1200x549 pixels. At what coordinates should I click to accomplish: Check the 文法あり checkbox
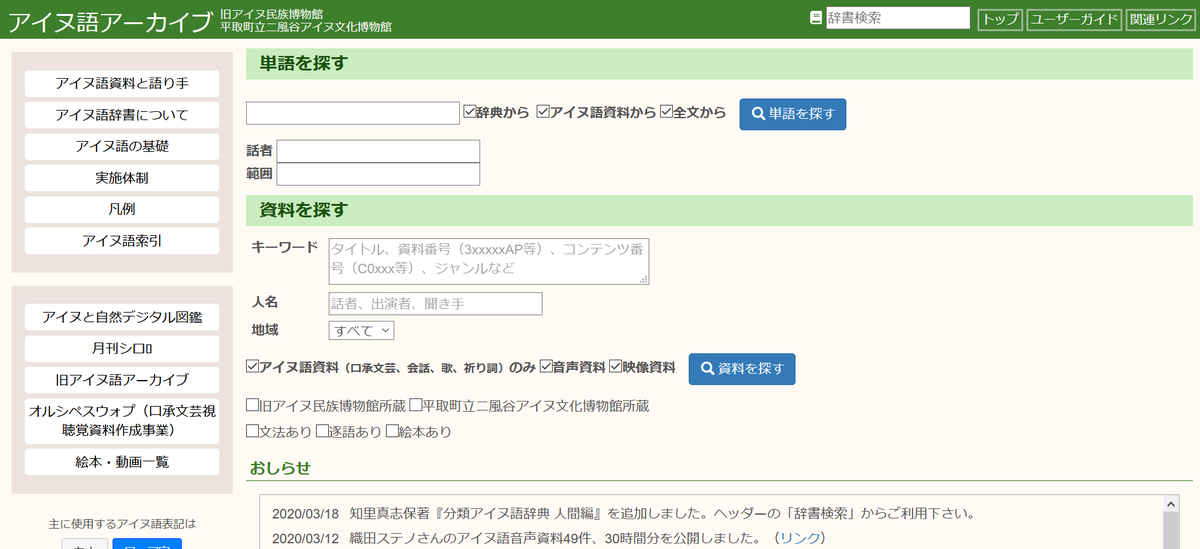click(x=252, y=432)
